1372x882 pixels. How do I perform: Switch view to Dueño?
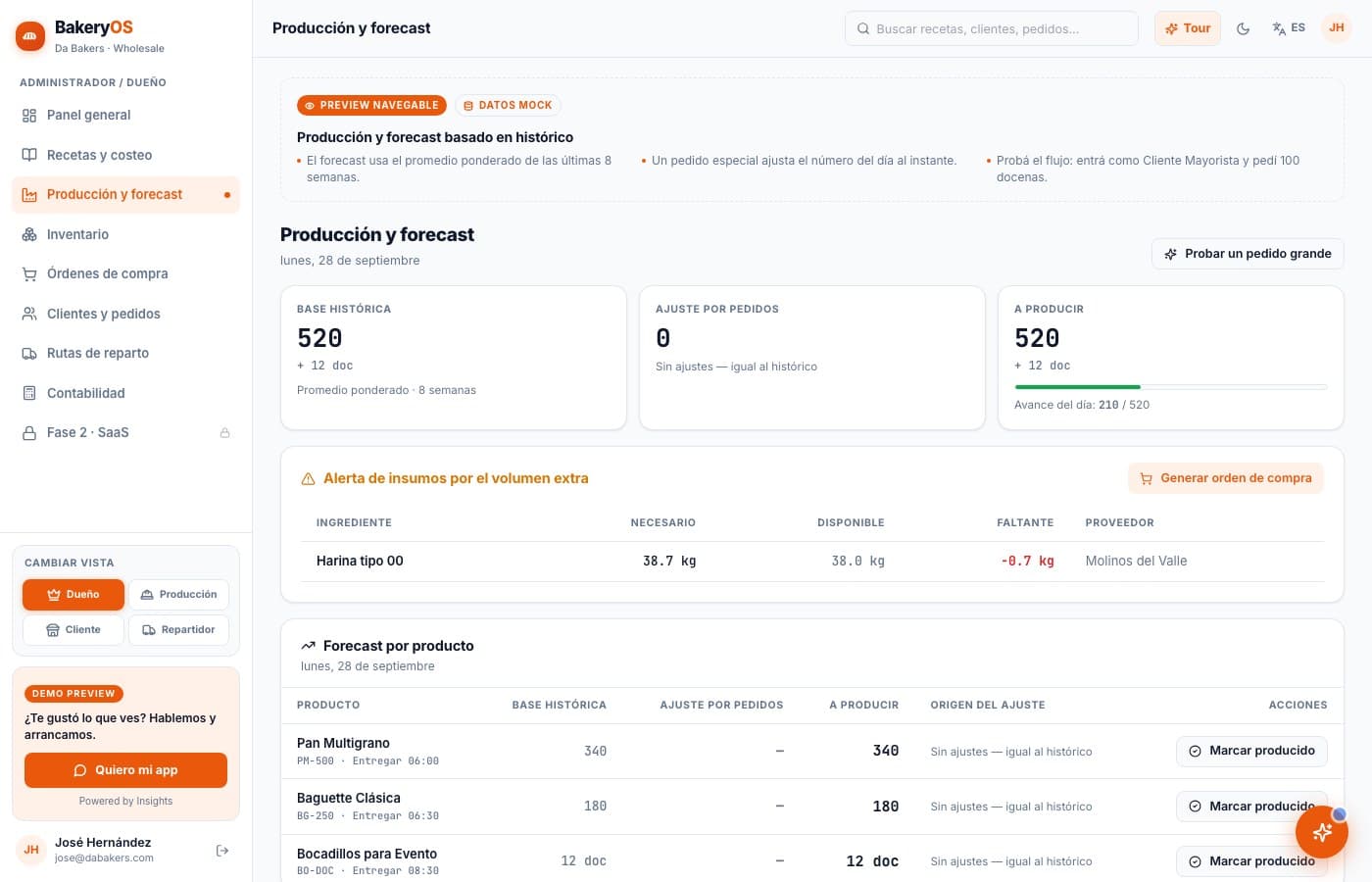pyautogui.click(x=73, y=595)
